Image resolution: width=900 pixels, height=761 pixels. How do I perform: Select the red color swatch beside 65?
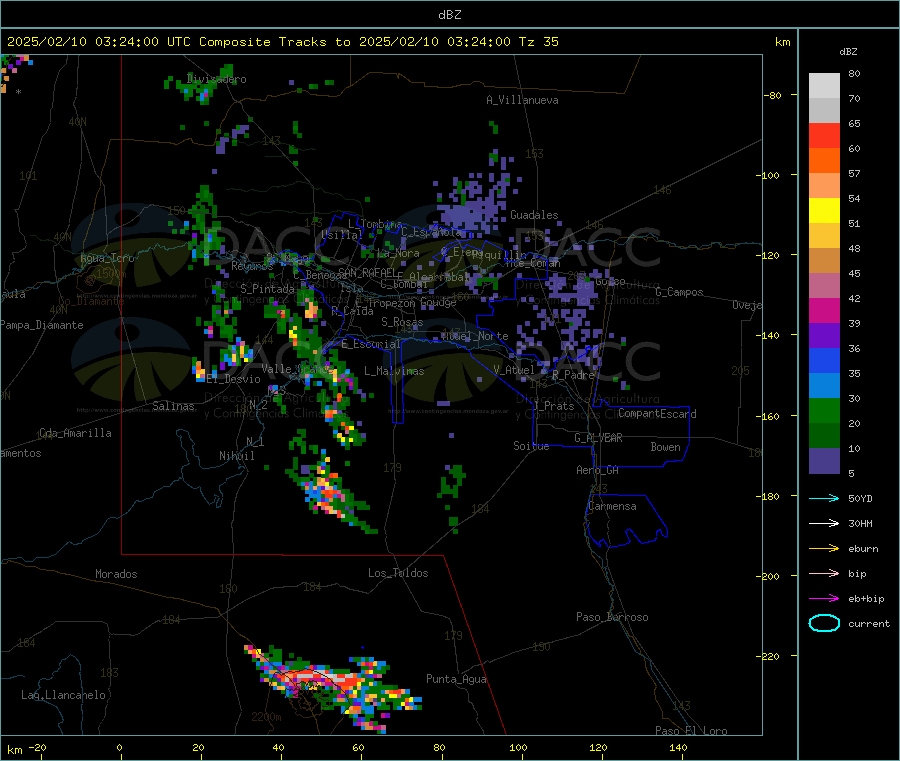coord(824,135)
